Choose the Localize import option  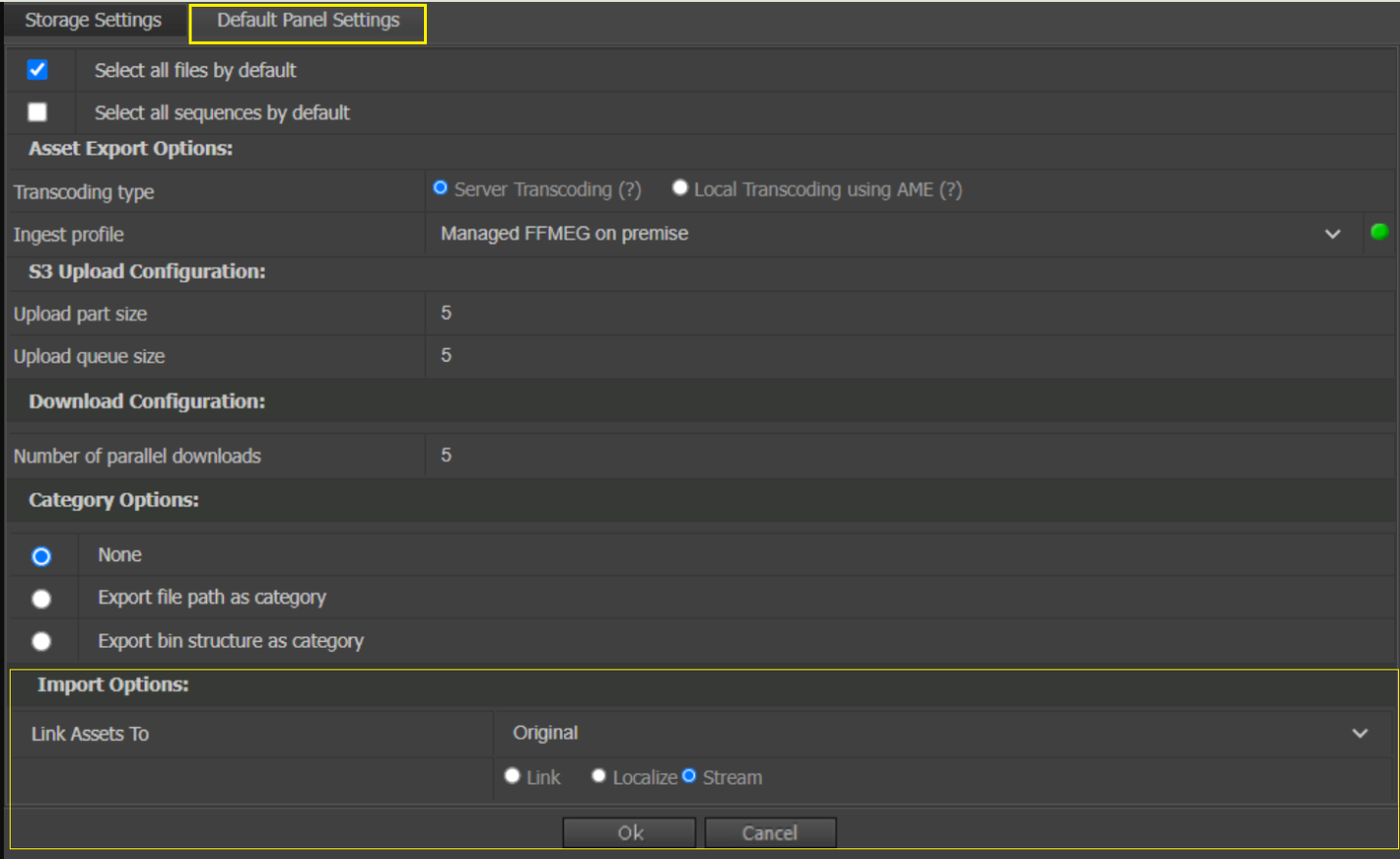(599, 776)
